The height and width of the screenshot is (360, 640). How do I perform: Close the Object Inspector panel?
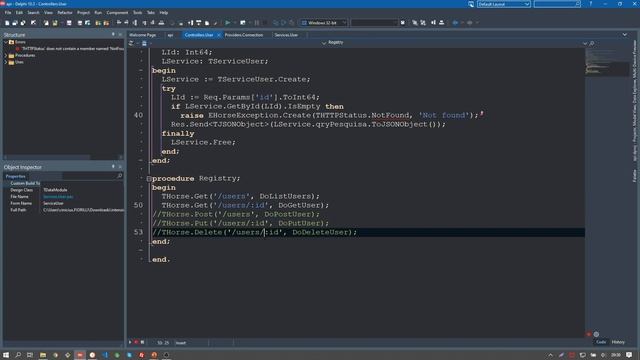click(120, 167)
